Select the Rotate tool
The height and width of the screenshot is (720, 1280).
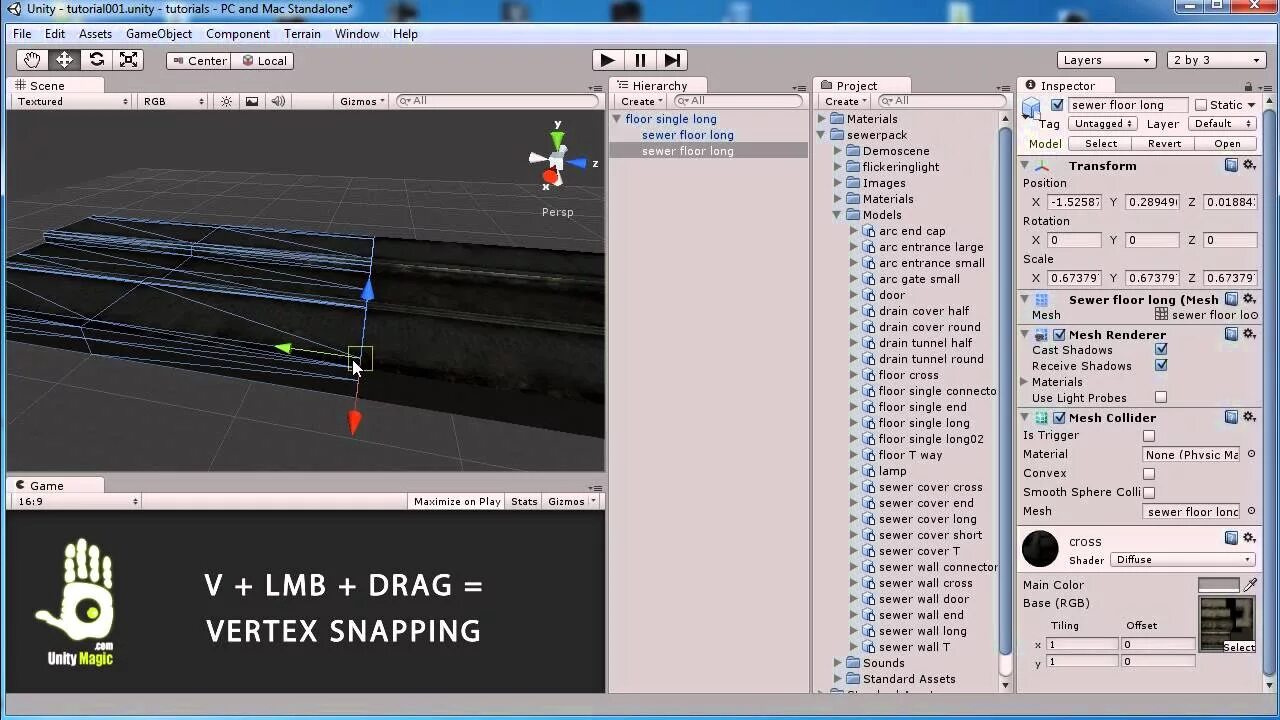click(96, 60)
